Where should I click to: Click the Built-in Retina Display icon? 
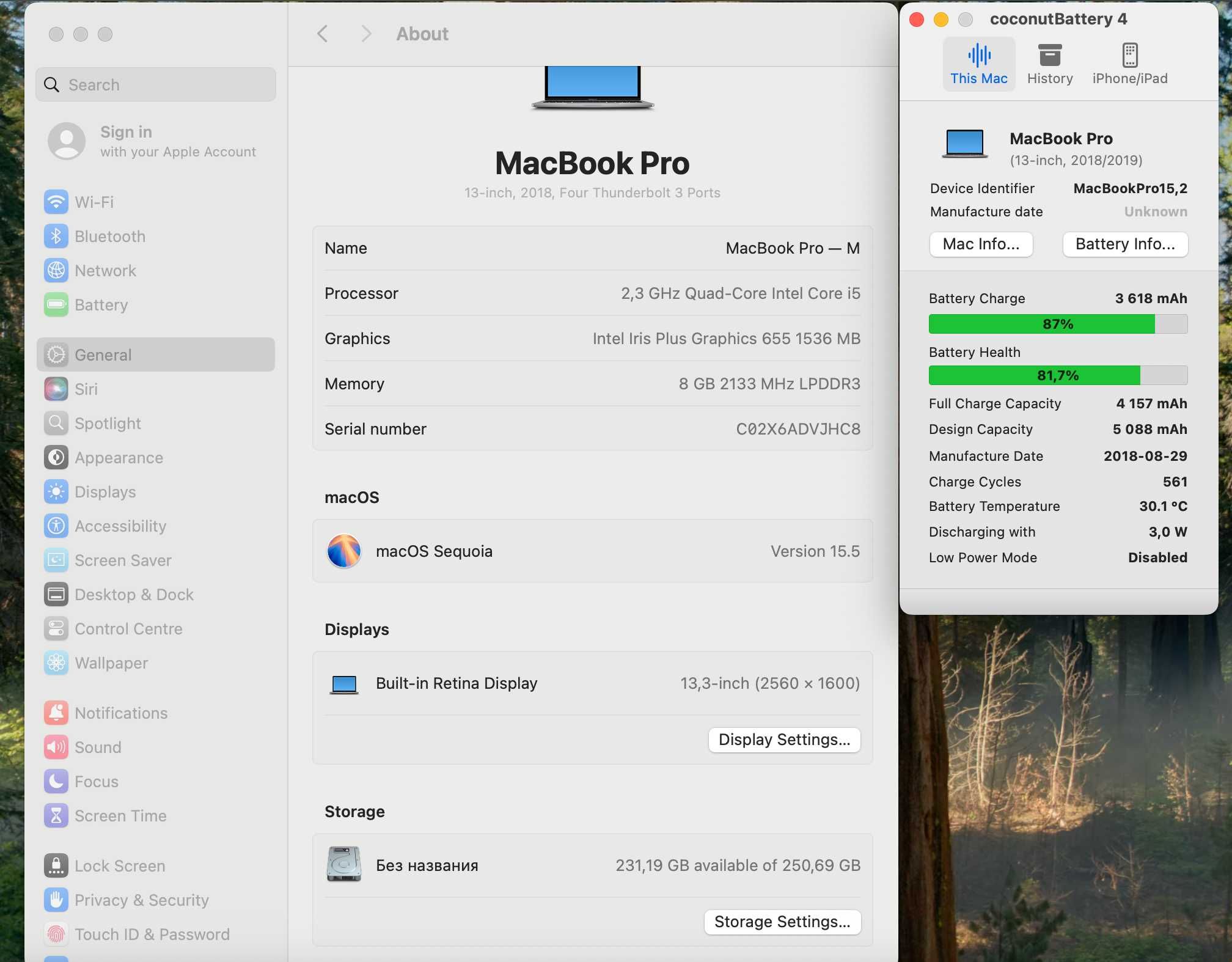(x=344, y=685)
